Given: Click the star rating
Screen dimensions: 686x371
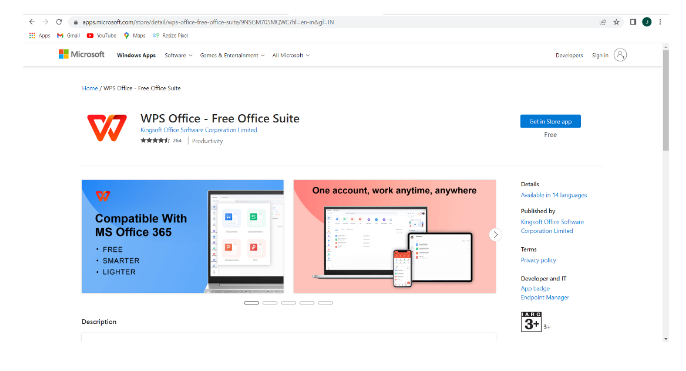Looking at the screenshot, I should click(155, 140).
